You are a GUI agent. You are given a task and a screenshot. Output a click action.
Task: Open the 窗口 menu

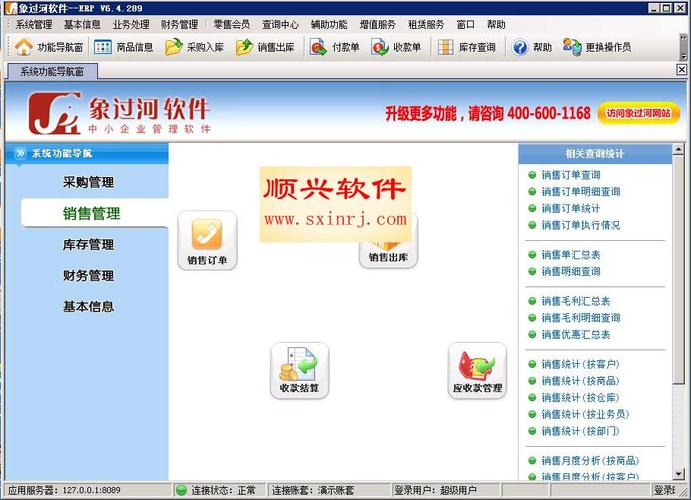(465, 25)
